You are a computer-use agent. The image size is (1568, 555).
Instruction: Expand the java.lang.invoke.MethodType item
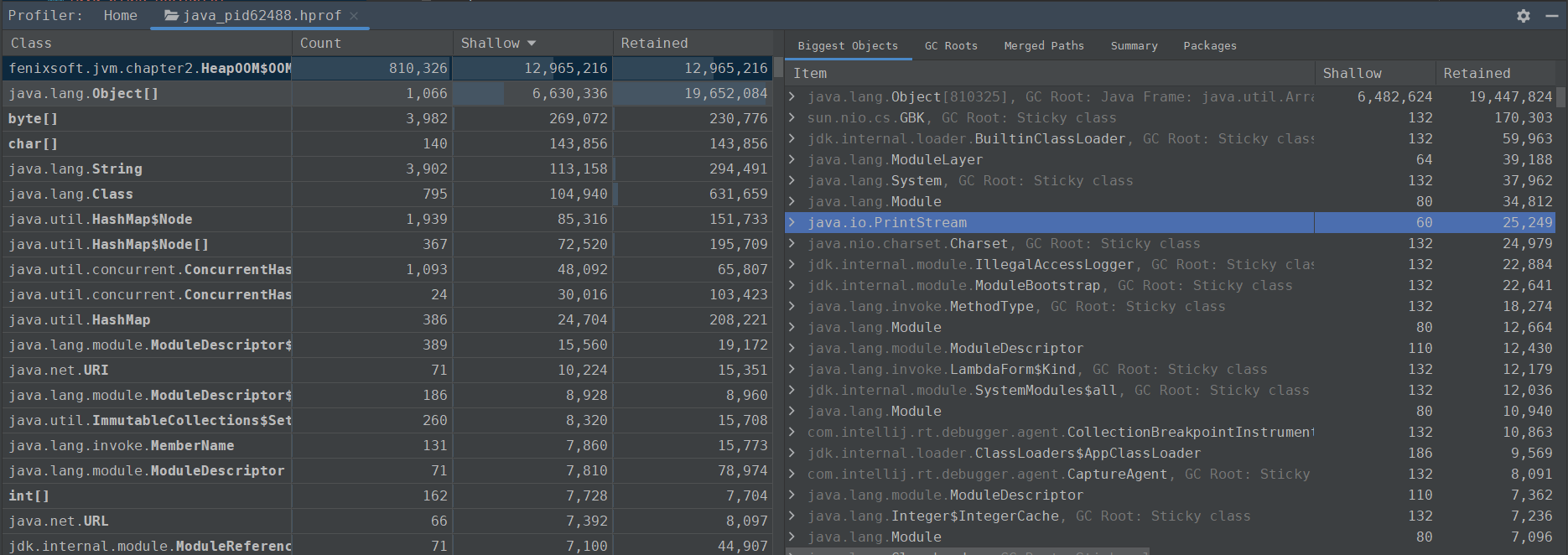(792, 307)
